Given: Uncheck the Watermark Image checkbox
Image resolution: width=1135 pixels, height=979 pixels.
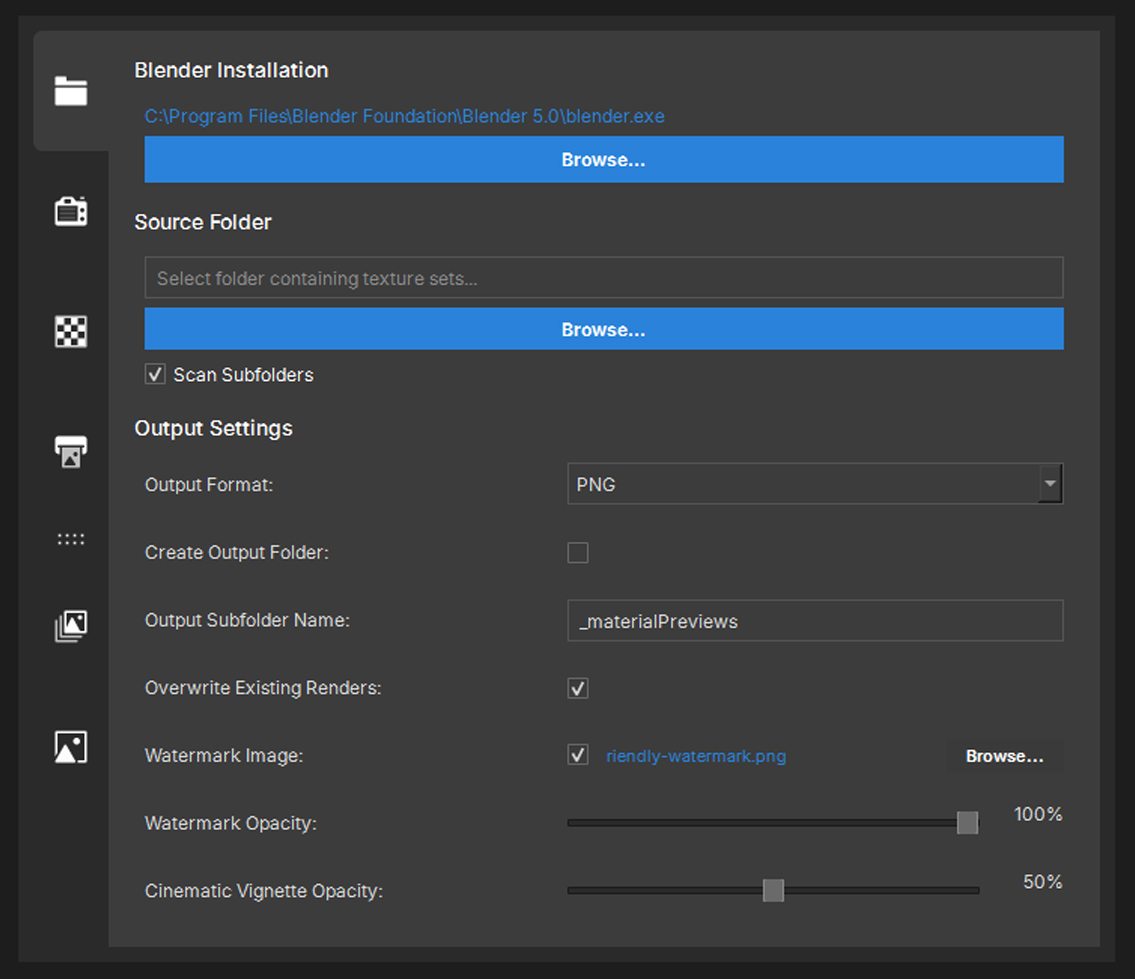Looking at the screenshot, I should pos(578,756).
